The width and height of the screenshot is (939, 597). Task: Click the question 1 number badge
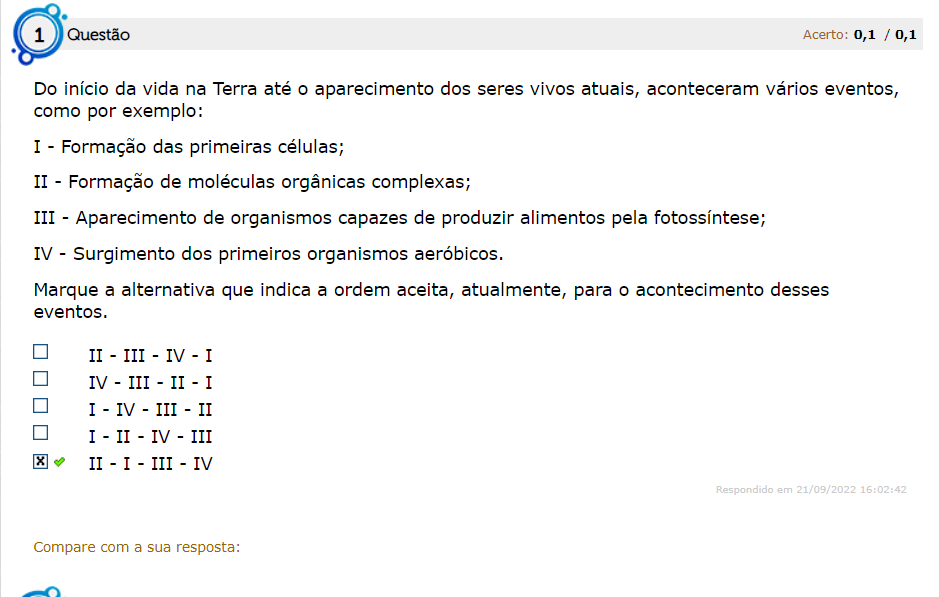click(38, 36)
